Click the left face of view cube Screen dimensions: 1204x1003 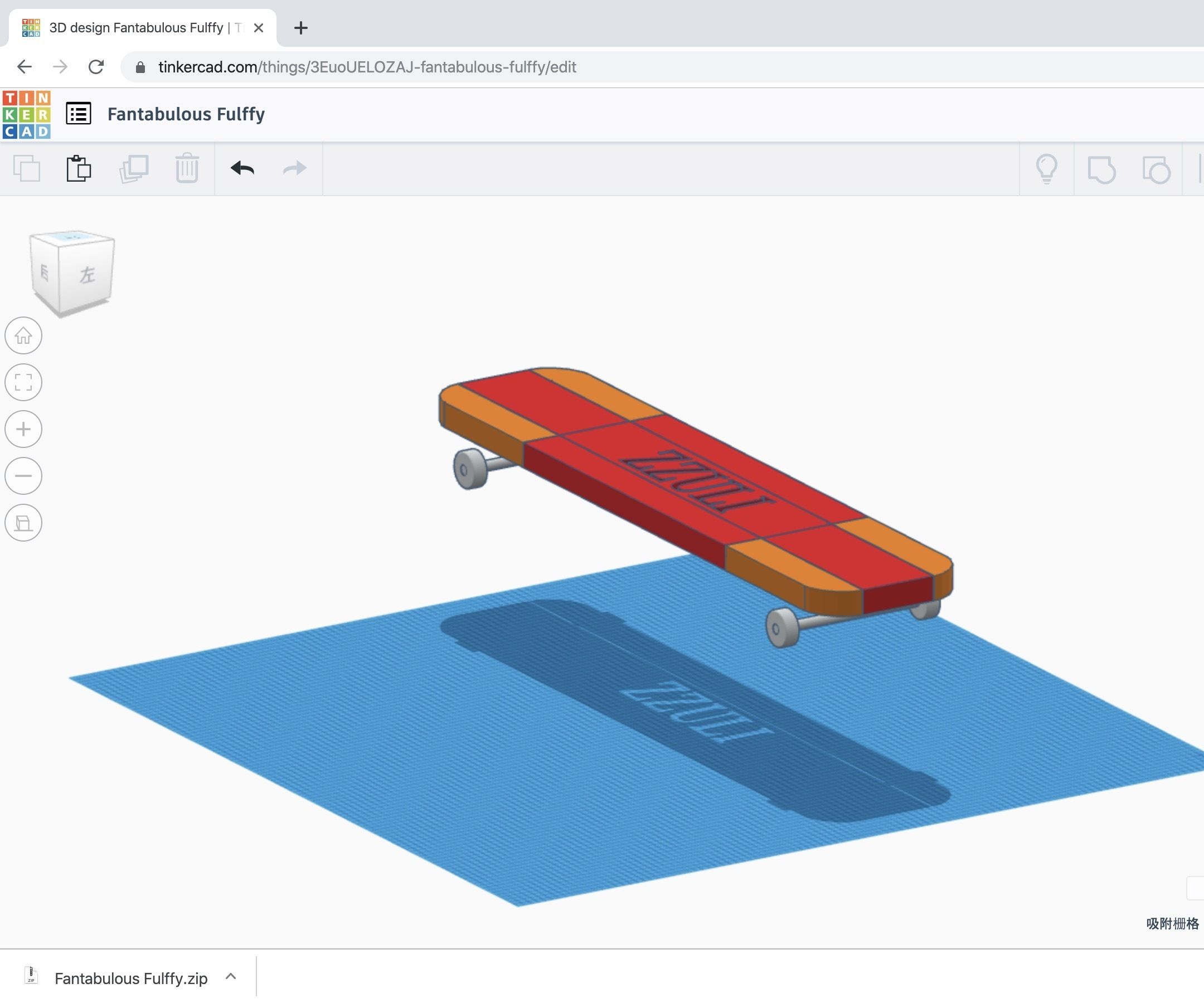coord(86,275)
